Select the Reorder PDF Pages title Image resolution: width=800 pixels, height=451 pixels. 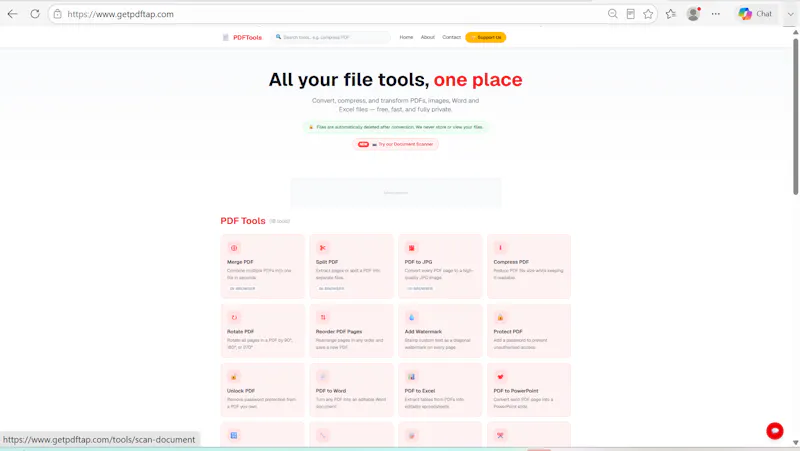(x=339, y=332)
